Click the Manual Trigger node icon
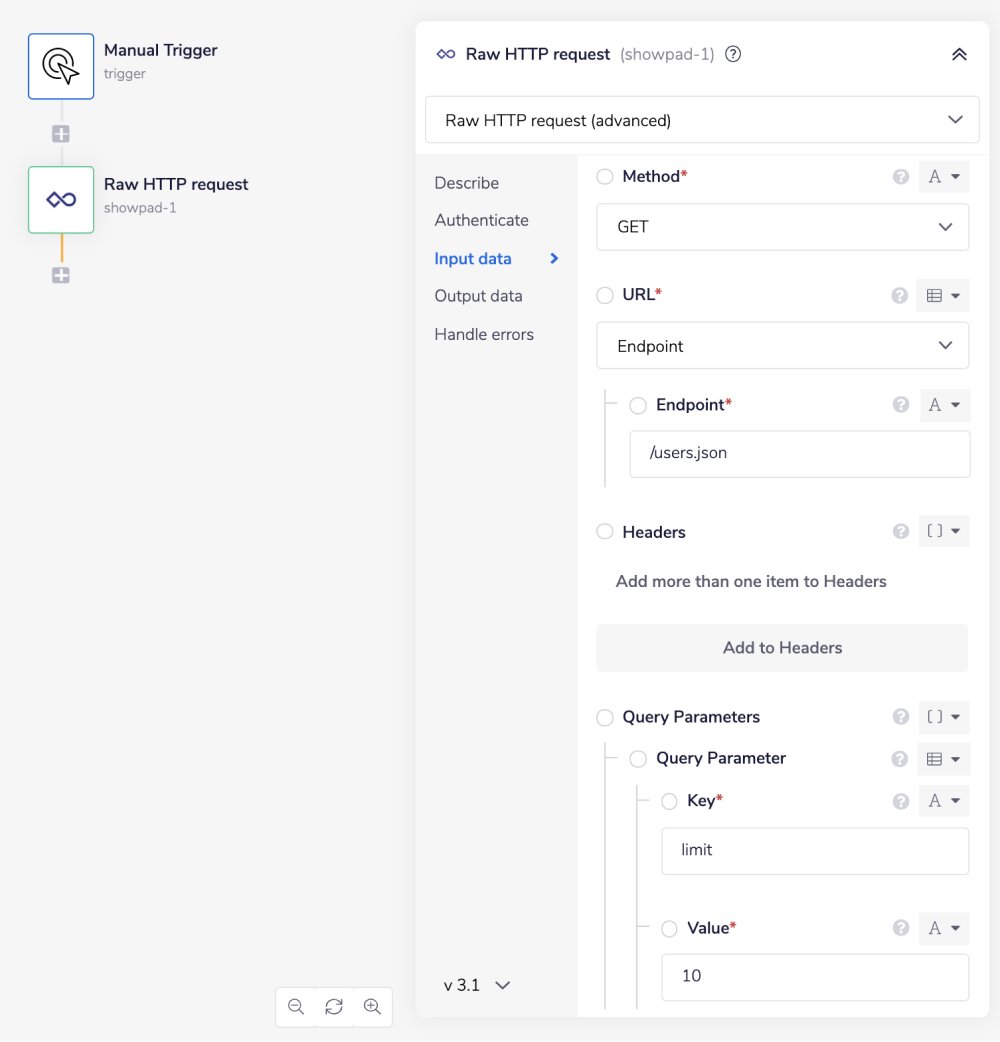The height and width of the screenshot is (1042, 1000). tap(61, 66)
